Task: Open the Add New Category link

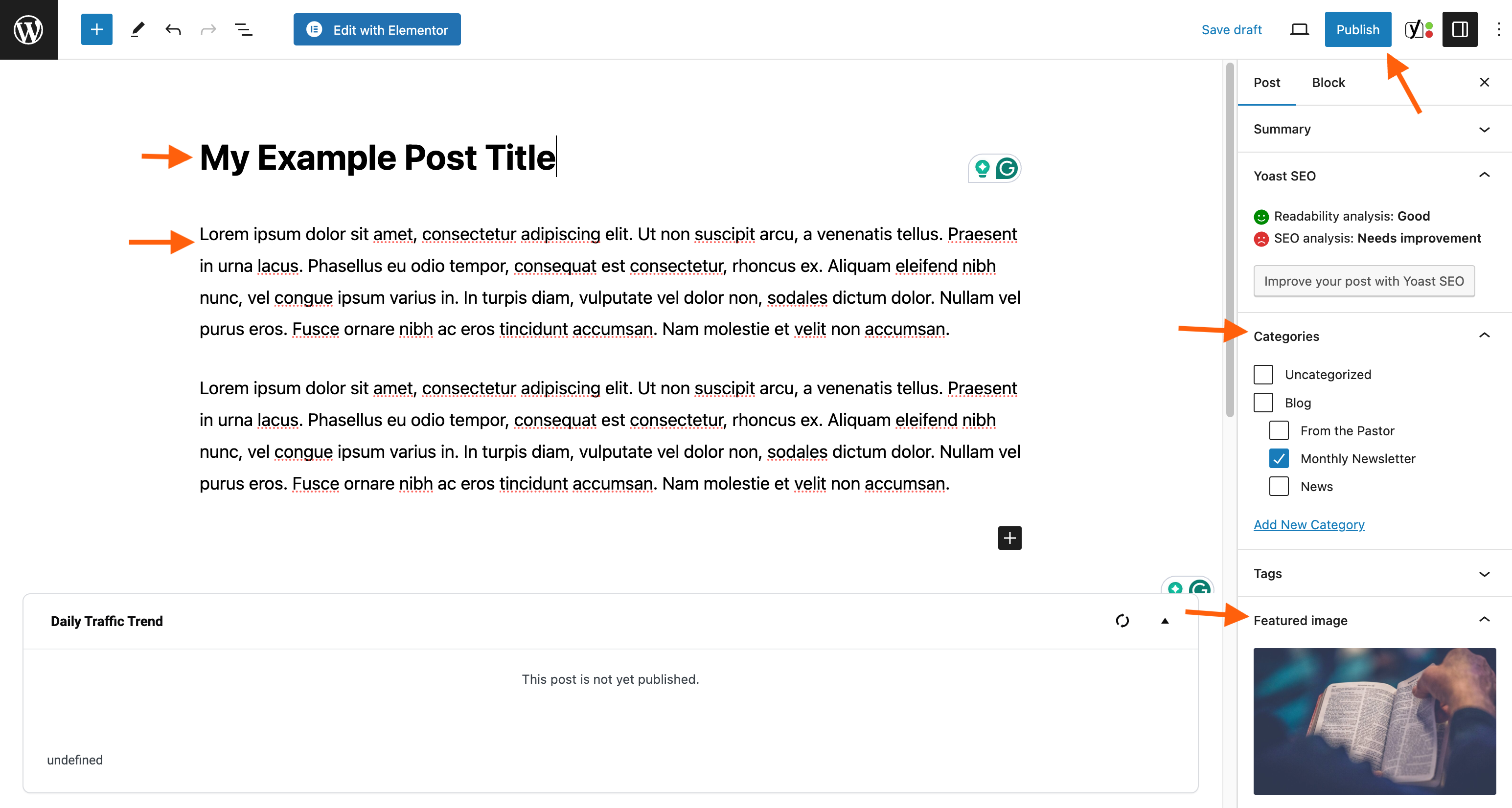Action: [x=1309, y=524]
